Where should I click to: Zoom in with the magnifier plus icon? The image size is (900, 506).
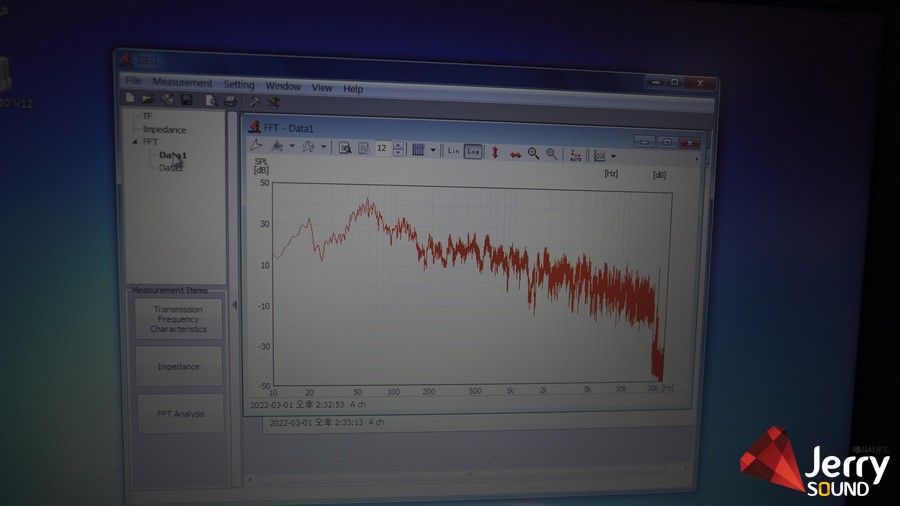(x=533, y=153)
